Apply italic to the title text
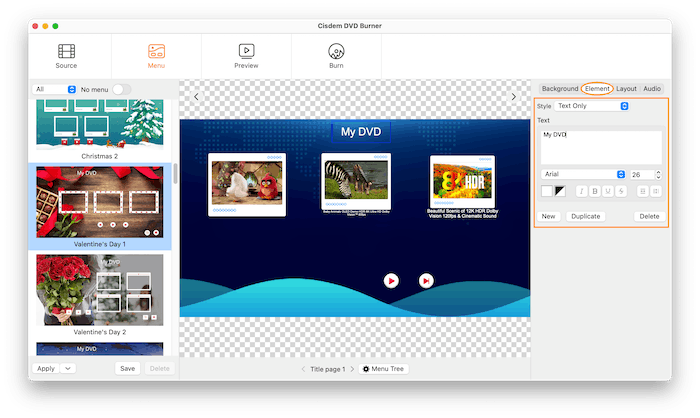The image size is (700, 418). [x=581, y=191]
